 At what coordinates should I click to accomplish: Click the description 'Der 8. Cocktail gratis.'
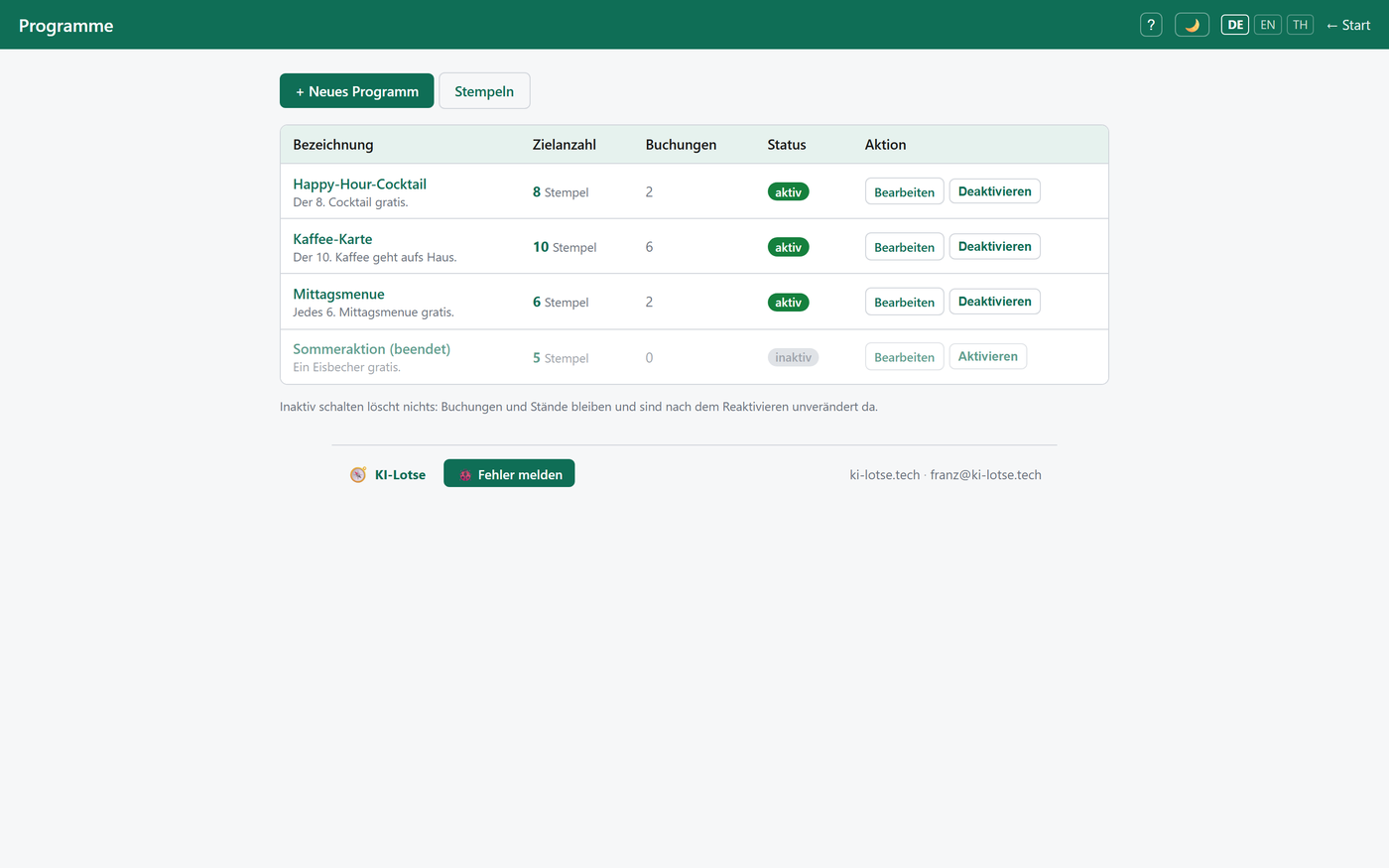(x=350, y=202)
